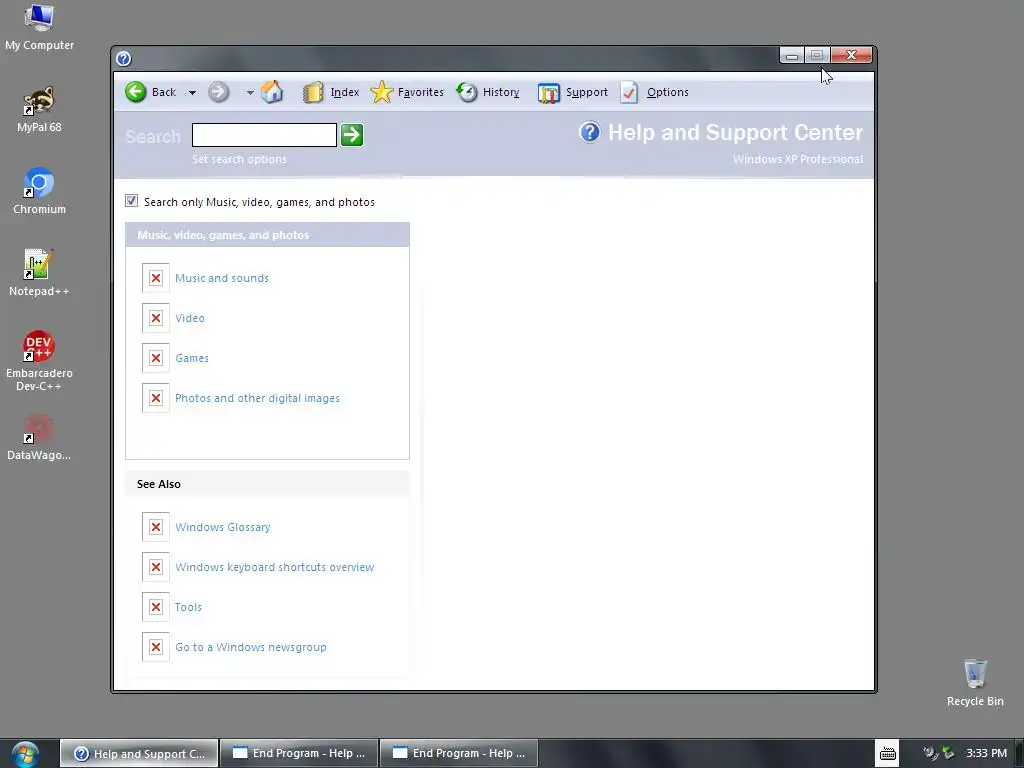Open the Games help topic
The width and height of the screenshot is (1024, 768).
pyautogui.click(x=192, y=358)
